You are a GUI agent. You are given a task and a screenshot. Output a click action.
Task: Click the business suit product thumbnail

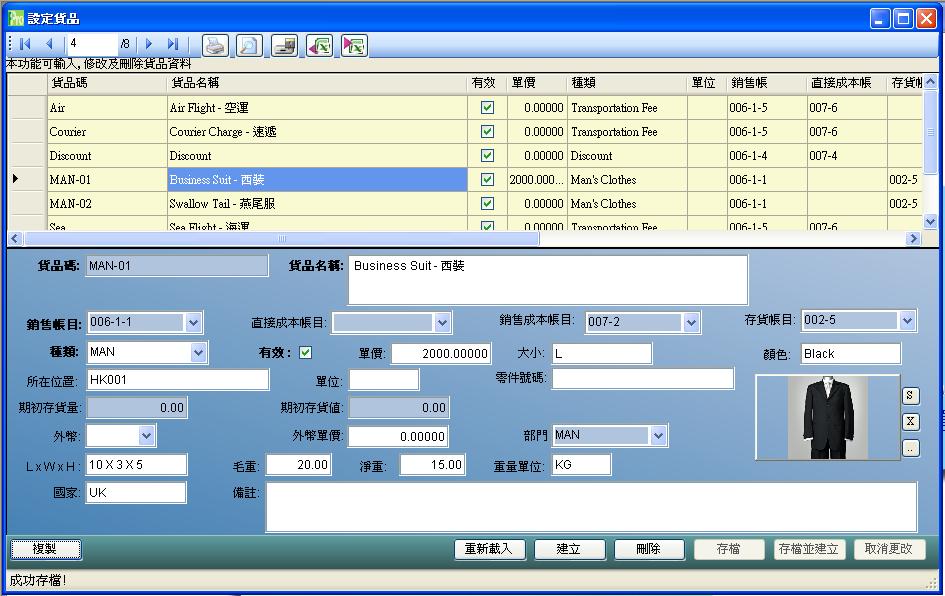point(827,417)
